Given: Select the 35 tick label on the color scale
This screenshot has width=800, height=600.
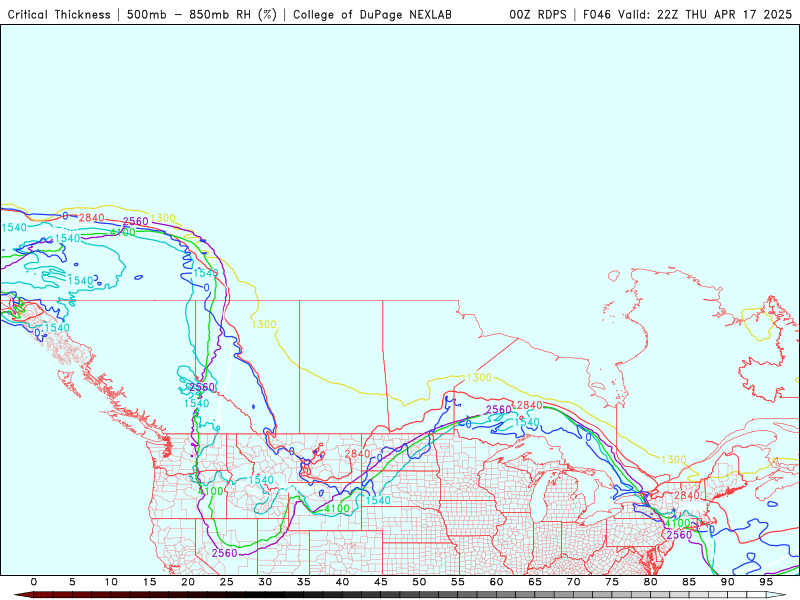Looking at the screenshot, I should [304, 582].
